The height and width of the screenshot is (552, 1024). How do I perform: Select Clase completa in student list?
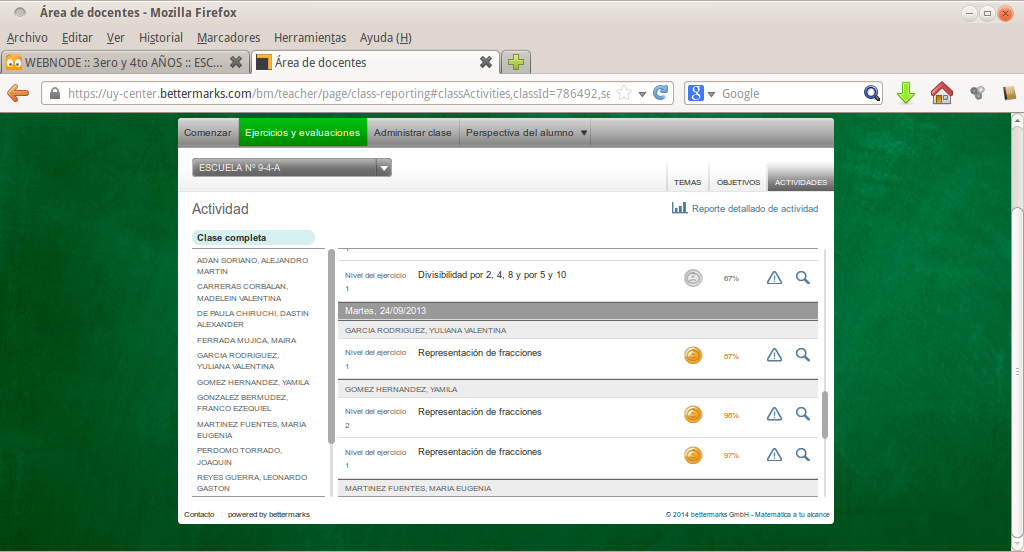tap(253, 238)
